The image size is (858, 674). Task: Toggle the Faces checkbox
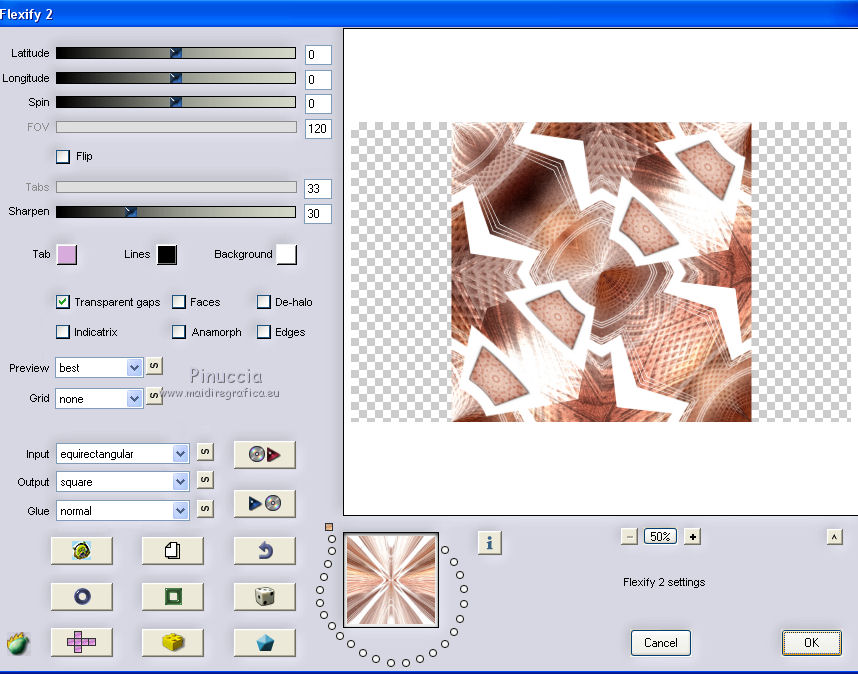[179, 302]
